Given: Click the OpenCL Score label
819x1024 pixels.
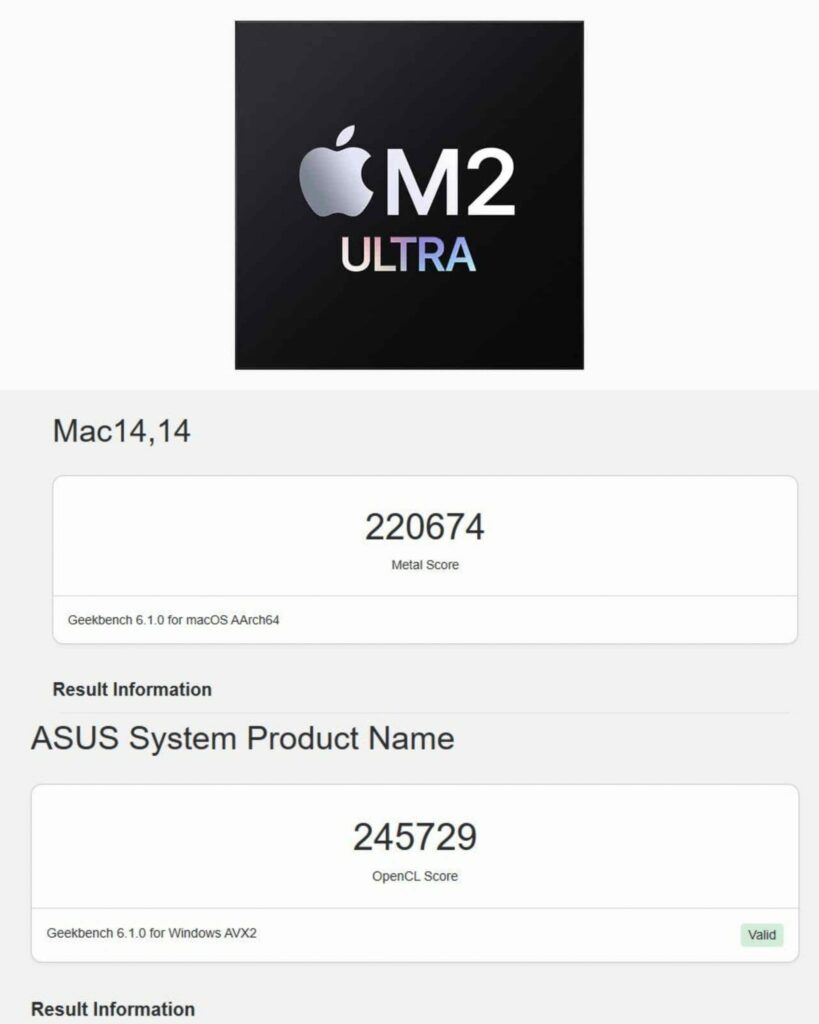Looking at the screenshot, I should 415,876.
